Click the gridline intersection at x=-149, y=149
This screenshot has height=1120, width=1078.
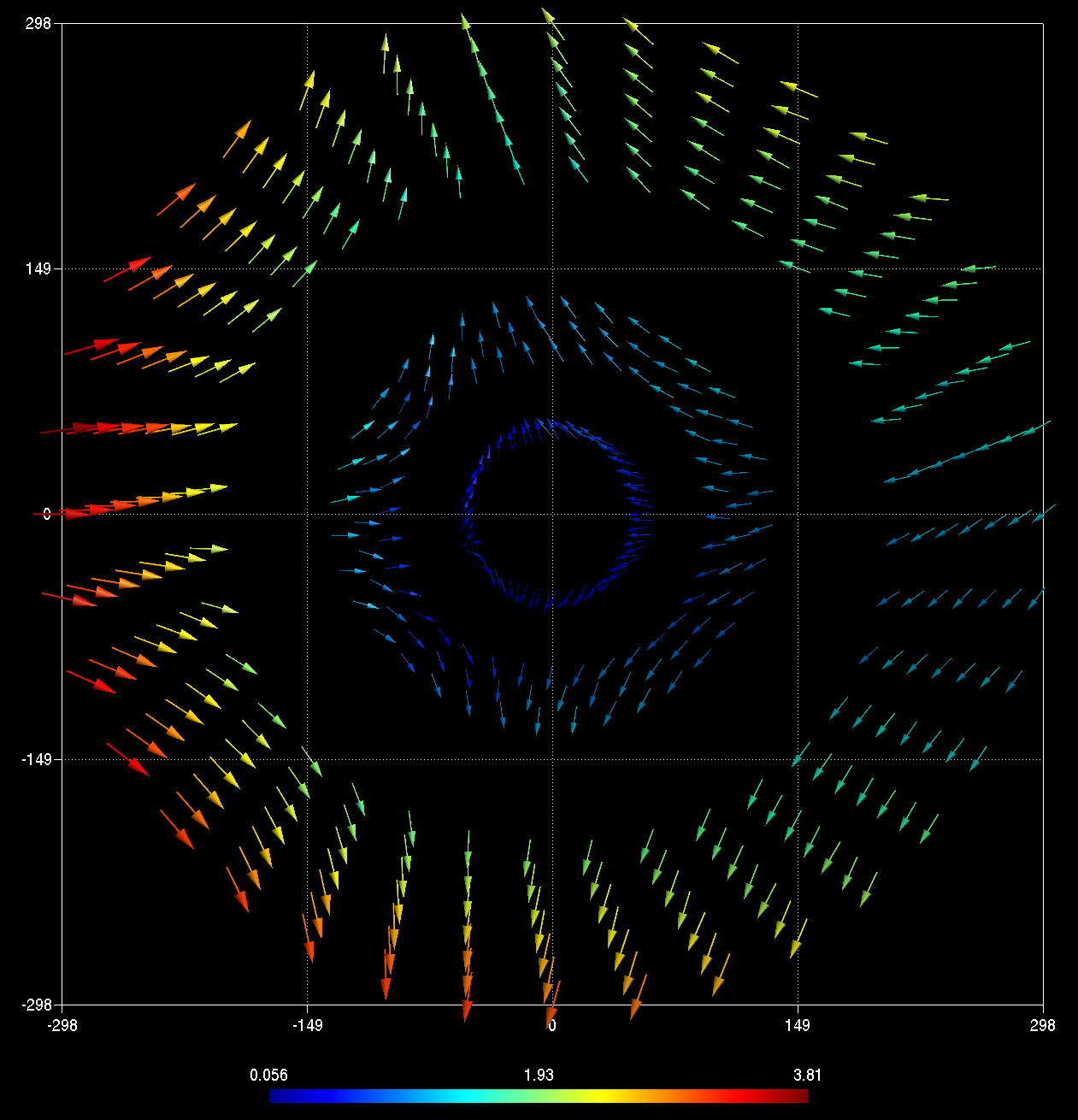pyautogui.click(x=308, y=268)
